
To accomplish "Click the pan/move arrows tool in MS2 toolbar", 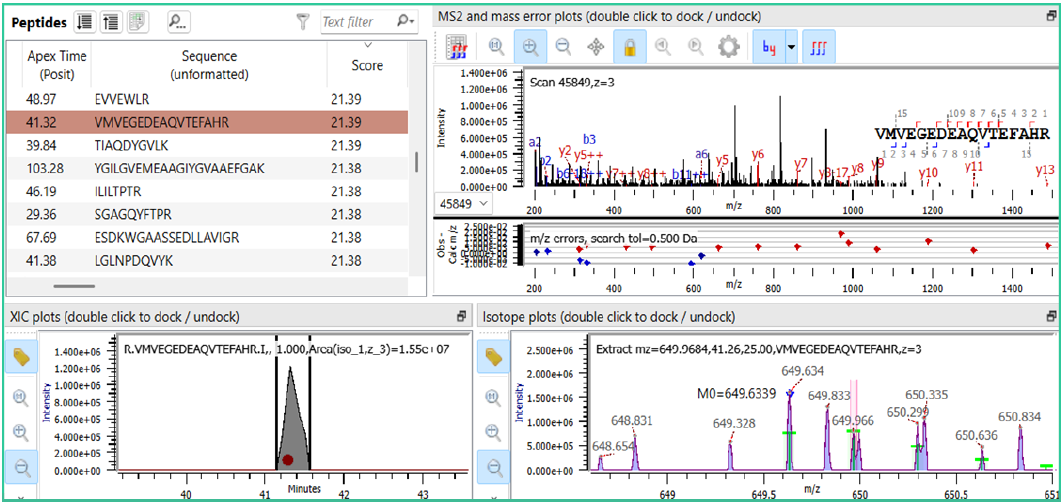I will tap(597, 47).
